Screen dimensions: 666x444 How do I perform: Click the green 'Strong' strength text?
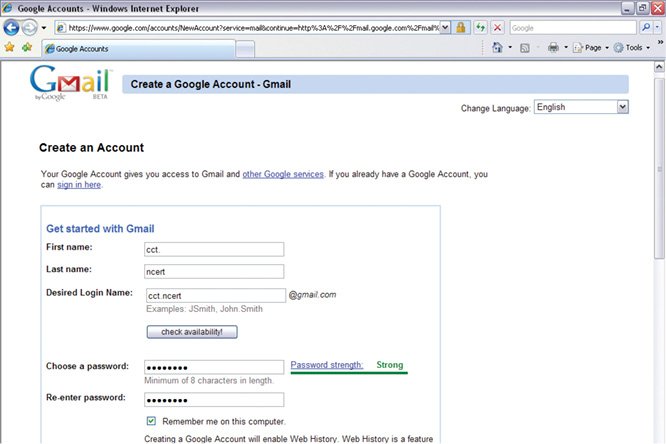tap(389, 365)
